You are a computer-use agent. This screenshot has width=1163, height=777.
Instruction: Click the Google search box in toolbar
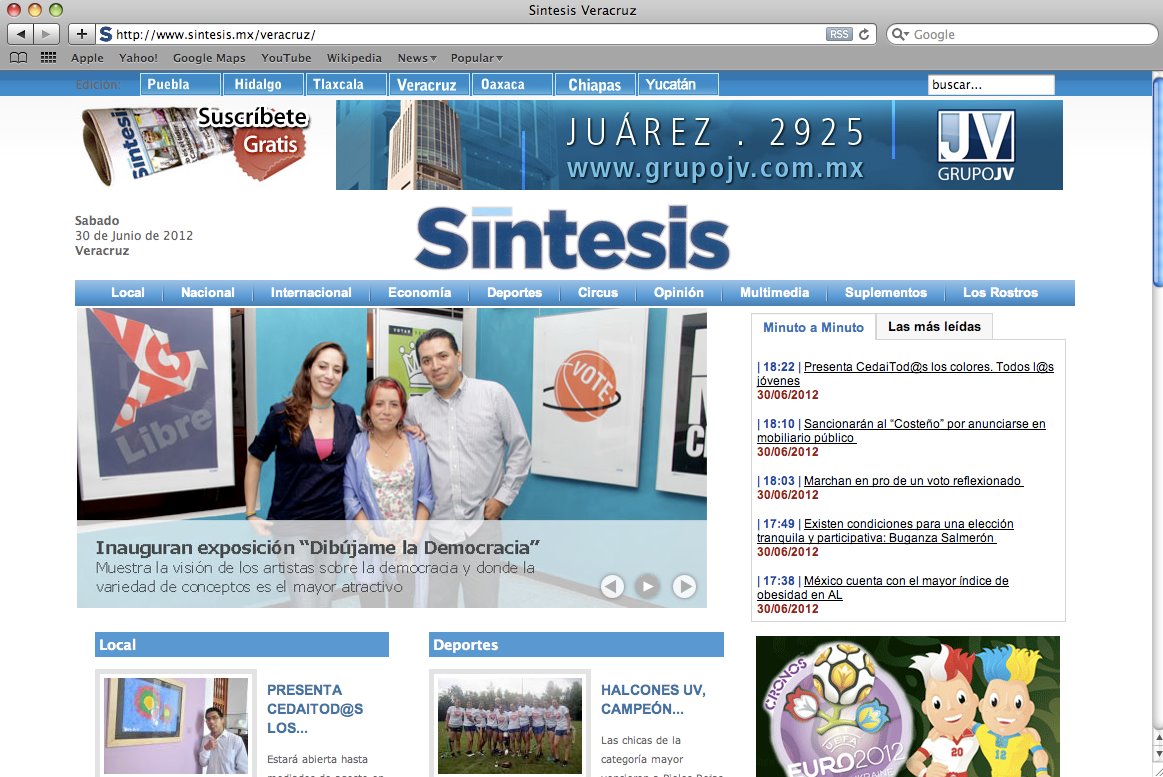coord(1020,34)
